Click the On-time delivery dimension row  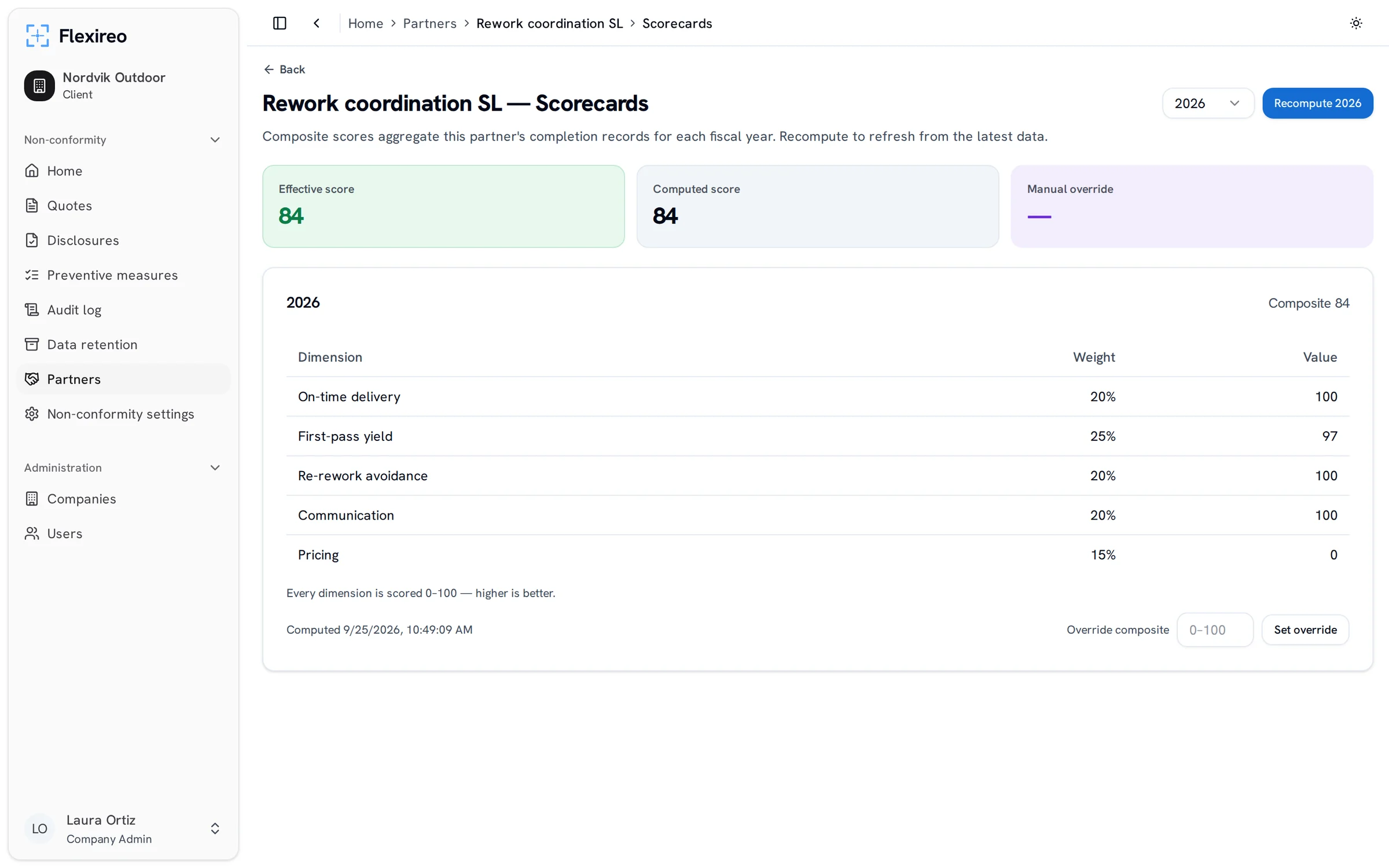click(817, 396)
